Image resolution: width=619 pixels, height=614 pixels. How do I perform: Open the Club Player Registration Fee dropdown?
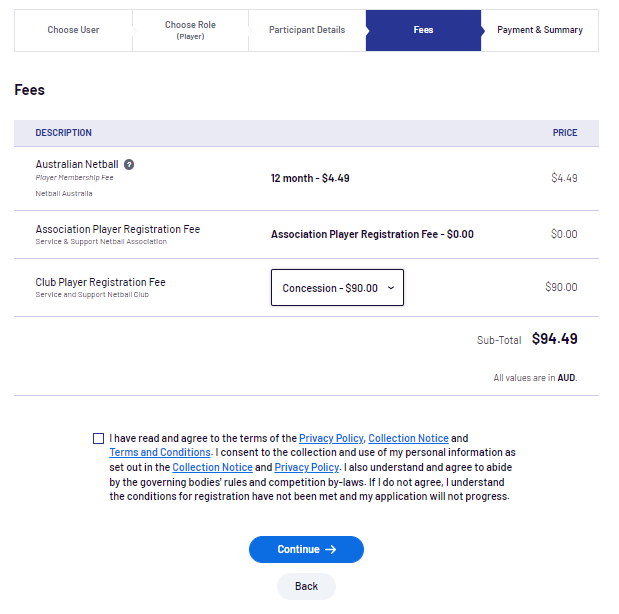(337, 287)
